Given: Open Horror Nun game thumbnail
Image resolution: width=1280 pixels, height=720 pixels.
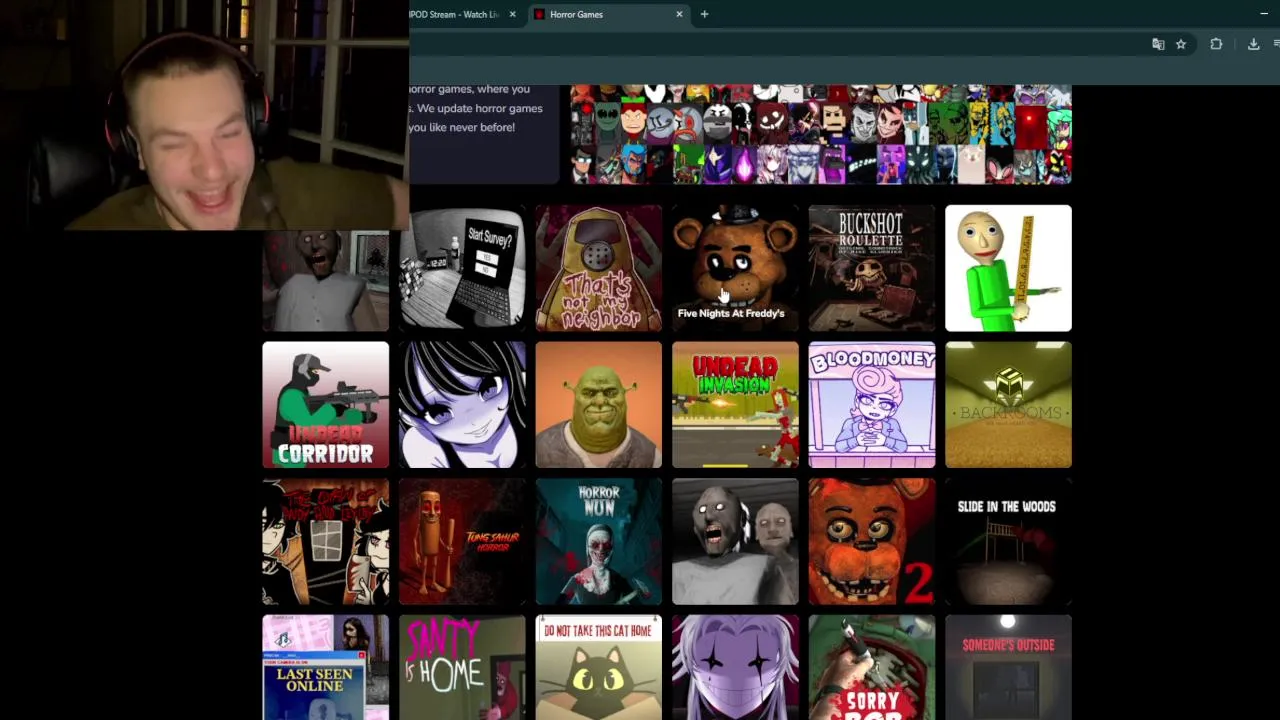Looking at the screenshot, I should 598,542.
